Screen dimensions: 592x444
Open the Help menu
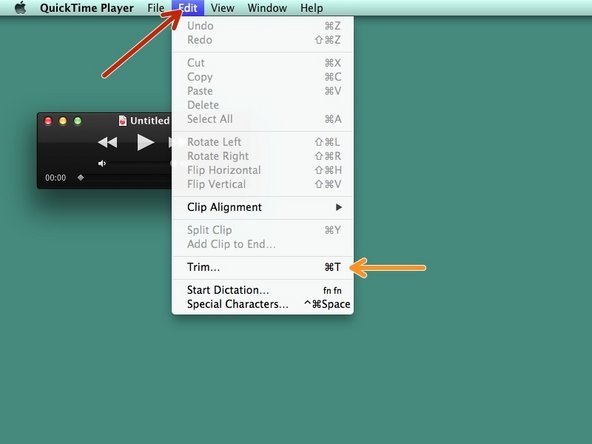311,8
